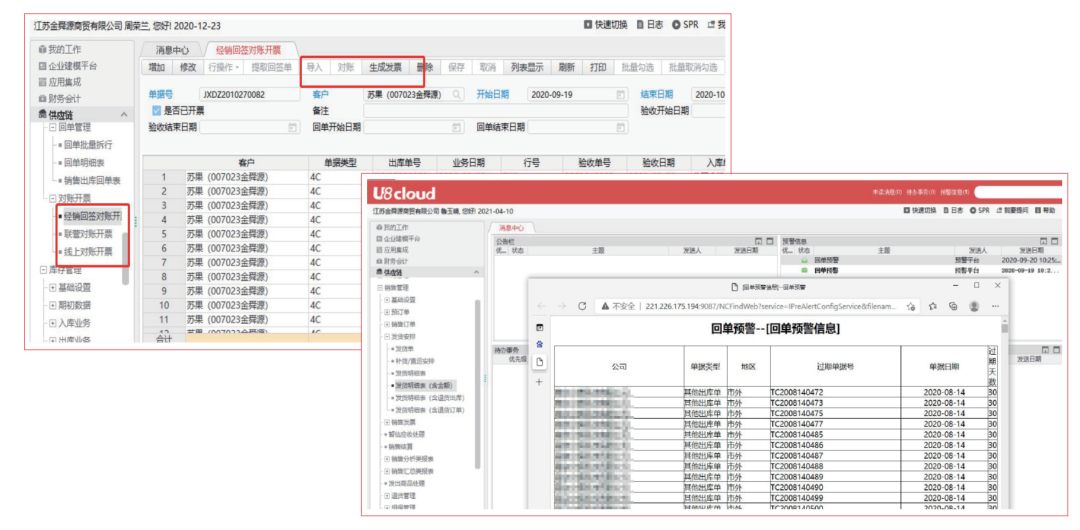
Task: Toggle the 是否已开票 checkbox
Action: pos(156,111)
